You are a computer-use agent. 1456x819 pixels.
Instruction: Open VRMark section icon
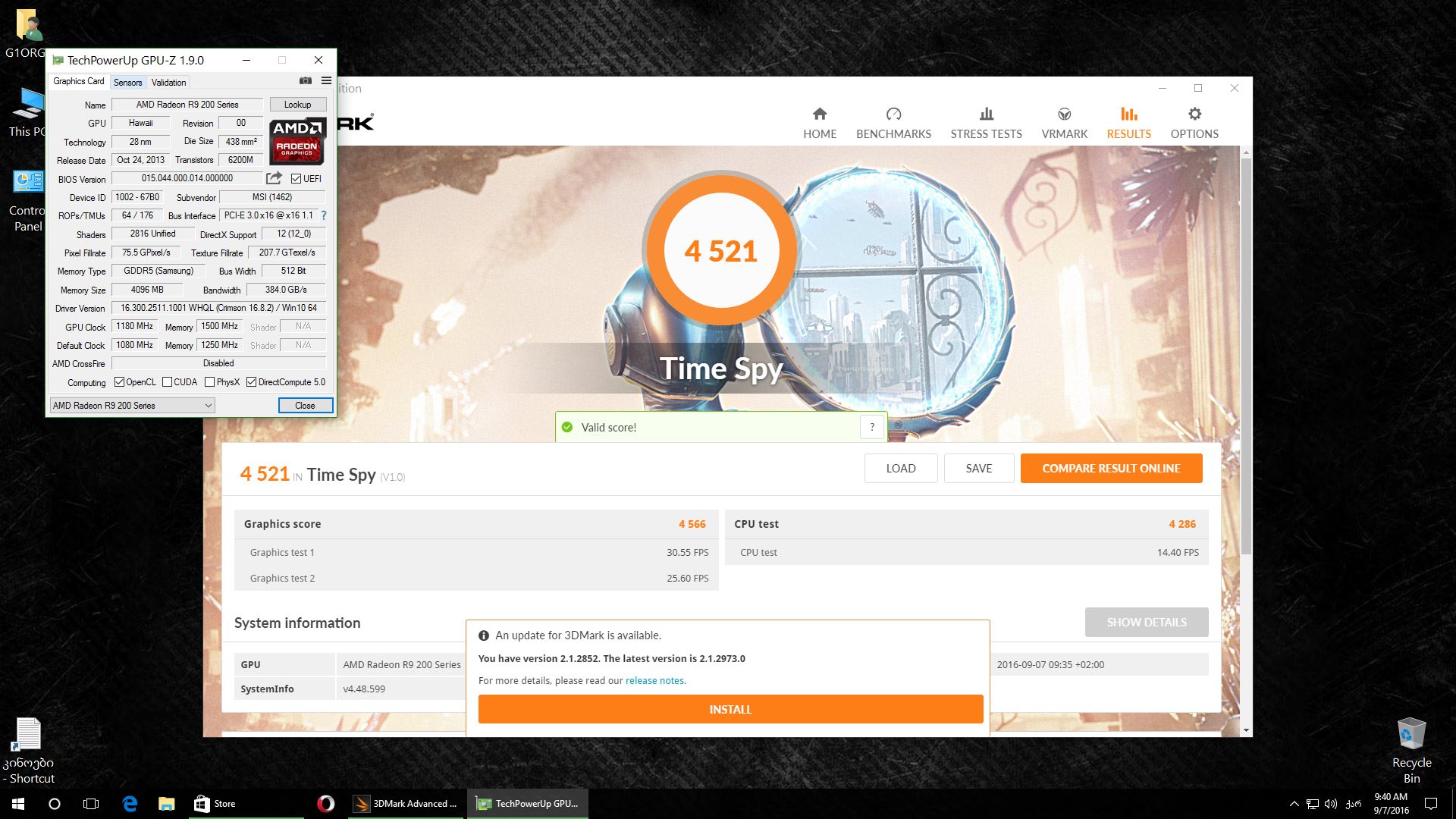[x=1064, y=115]
